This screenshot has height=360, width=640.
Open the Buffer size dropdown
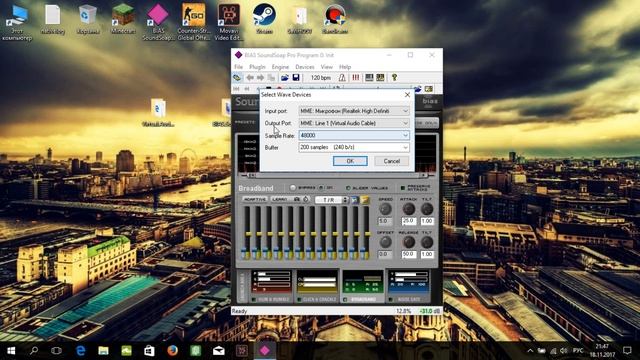click(x=354, y=147)
